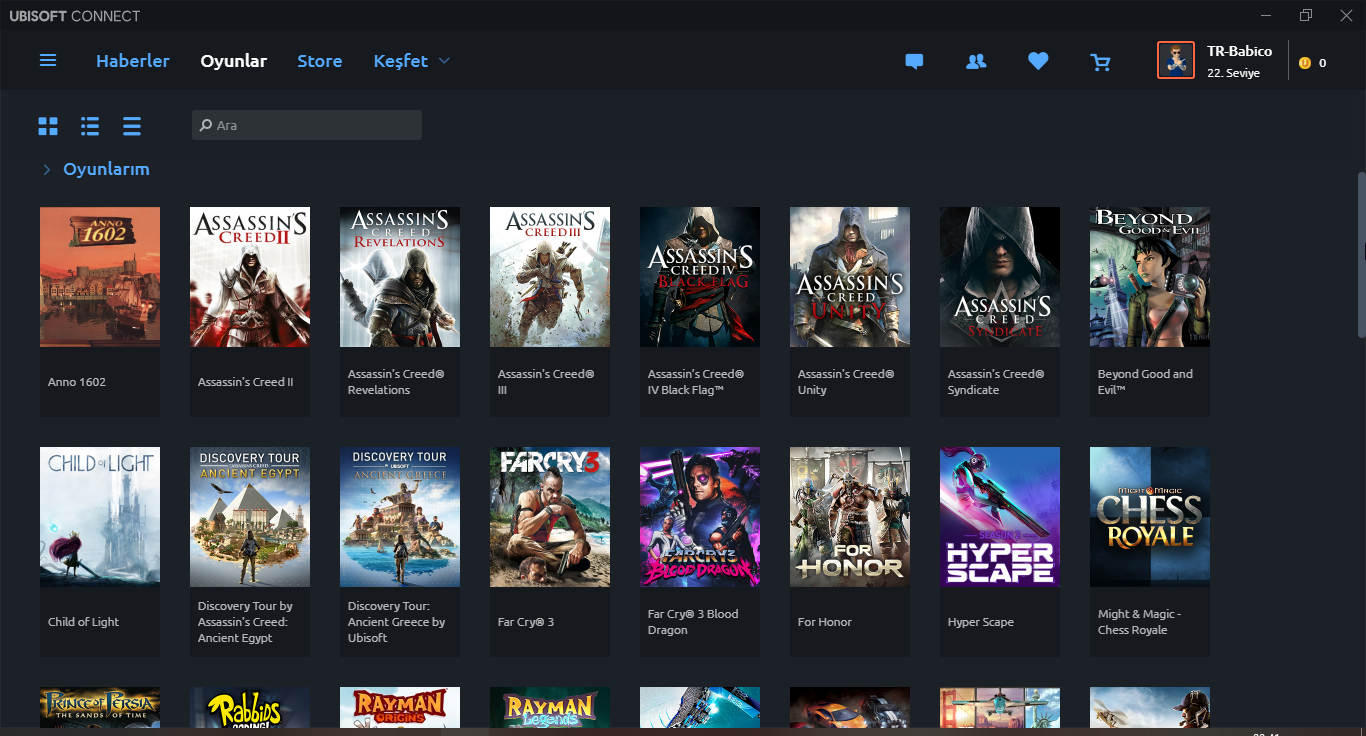Select the Oyunlar tab
This screenshot has height=736, width=1366.
click(x=233, y=61)
